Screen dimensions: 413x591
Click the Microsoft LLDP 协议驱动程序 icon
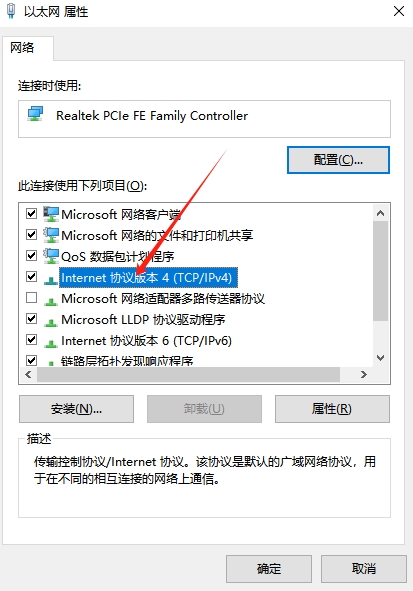point(51,322)
